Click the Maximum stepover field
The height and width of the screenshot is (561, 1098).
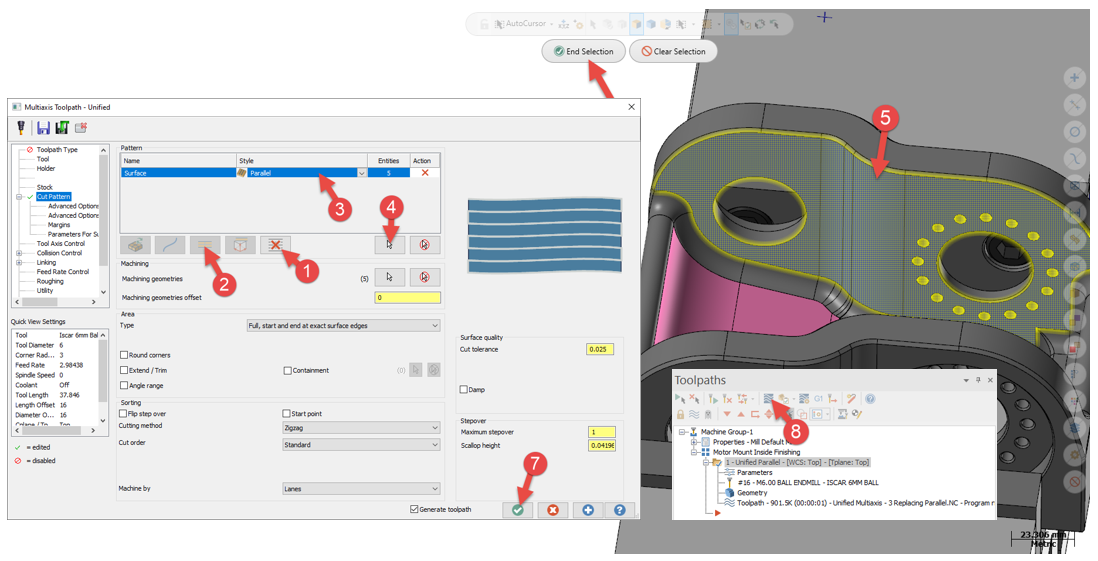(x=602, y=432)
